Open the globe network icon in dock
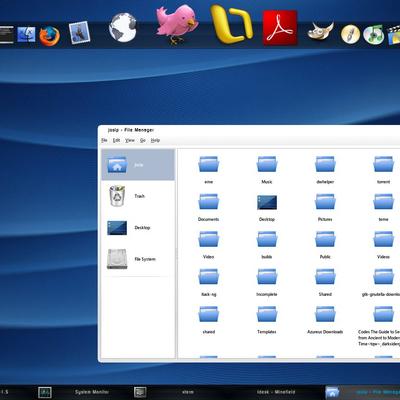The image size is (400, 400). pyautogui.click(x=123, y=28)
